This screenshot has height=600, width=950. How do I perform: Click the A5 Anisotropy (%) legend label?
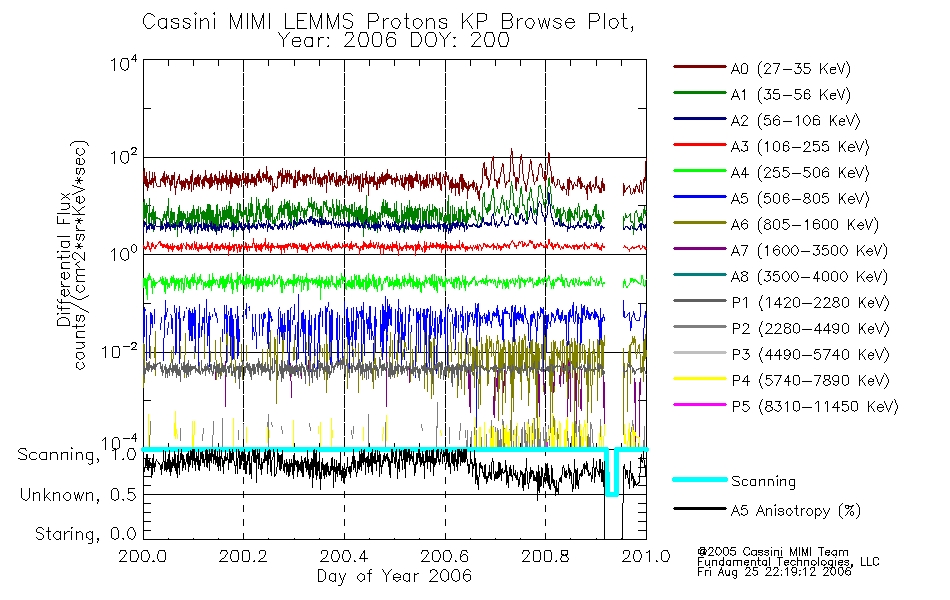796,511
